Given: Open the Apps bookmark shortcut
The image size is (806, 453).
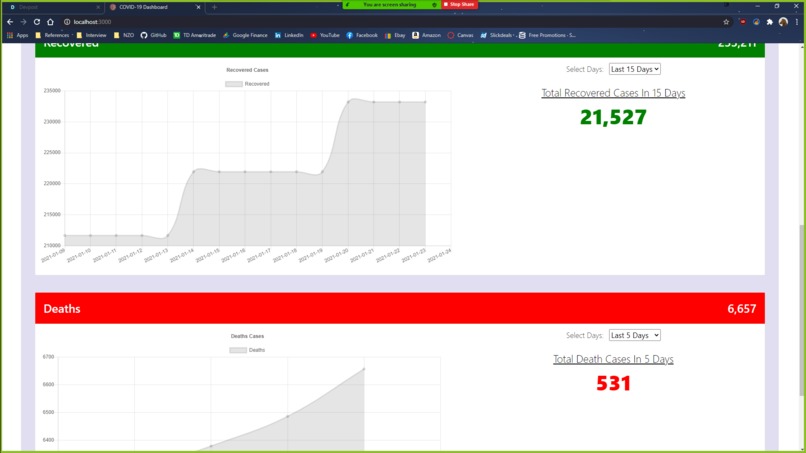Looking at the screenshot, I should pos(17,35).
